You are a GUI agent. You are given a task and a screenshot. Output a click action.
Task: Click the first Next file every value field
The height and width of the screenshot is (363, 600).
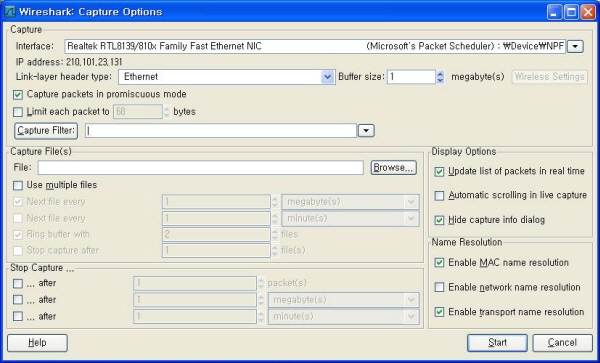[x=216, y=202]
